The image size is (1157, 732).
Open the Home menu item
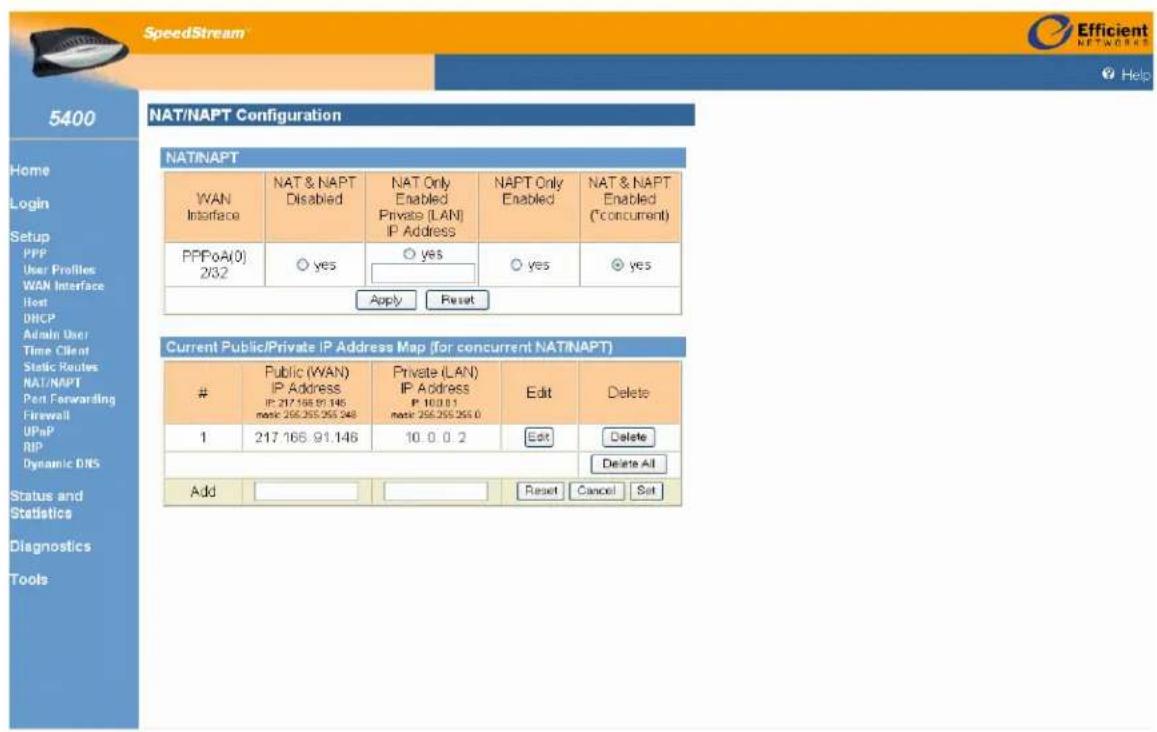[30, 170]
